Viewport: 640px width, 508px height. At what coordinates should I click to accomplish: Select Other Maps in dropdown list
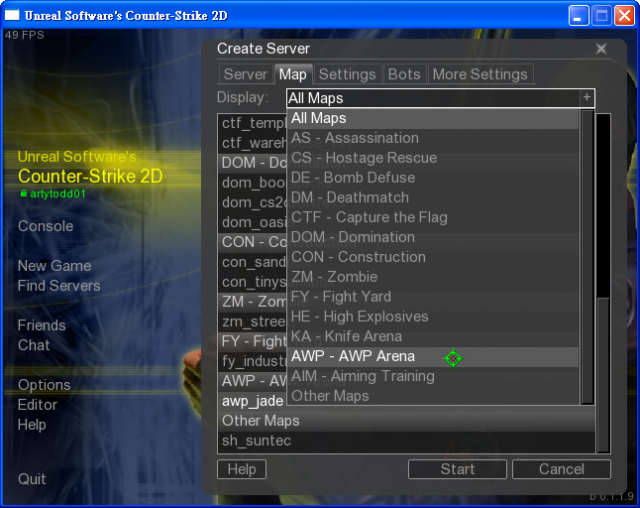433,396
